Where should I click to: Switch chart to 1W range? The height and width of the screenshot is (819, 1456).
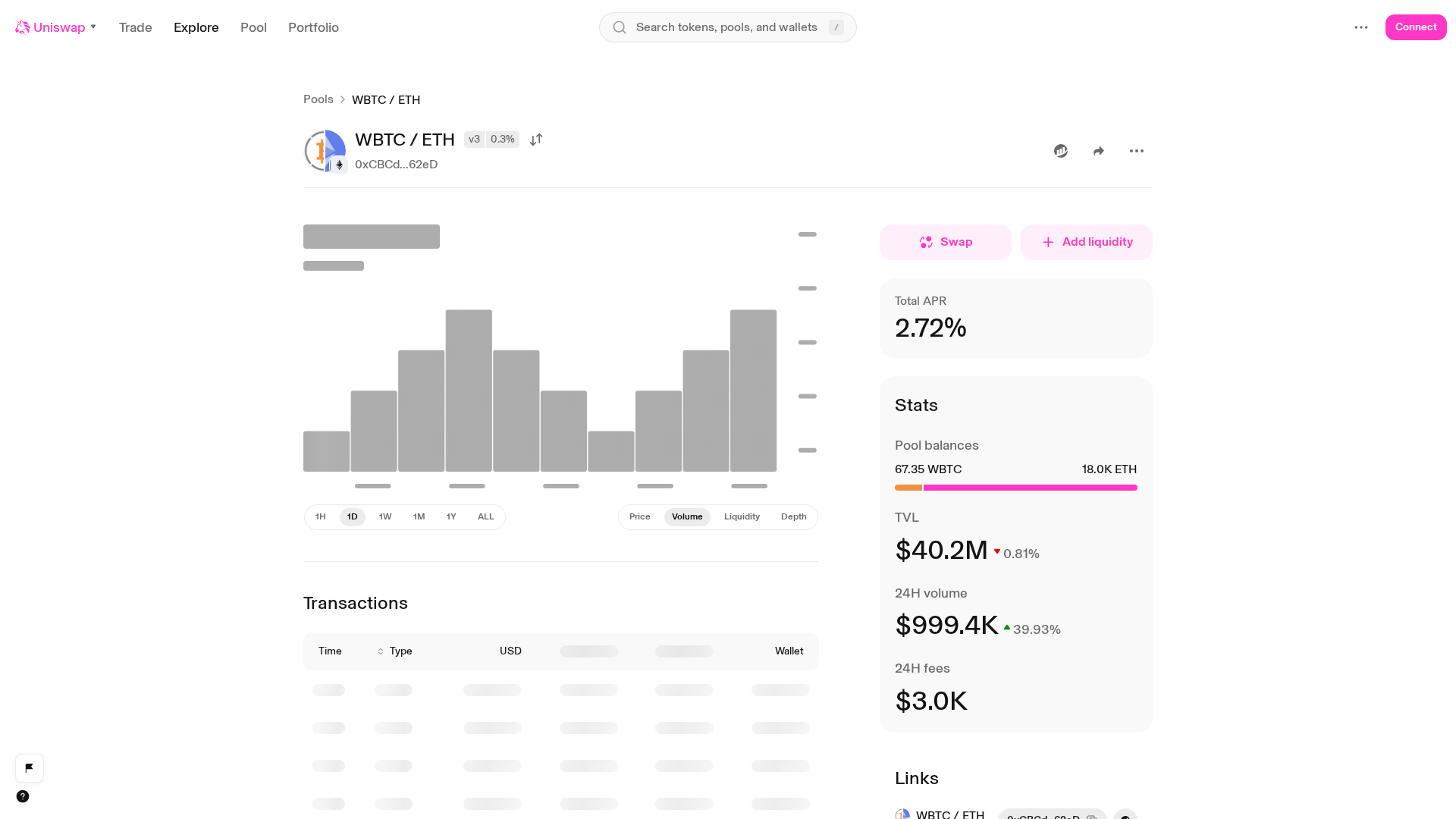[x=385, y=517]
